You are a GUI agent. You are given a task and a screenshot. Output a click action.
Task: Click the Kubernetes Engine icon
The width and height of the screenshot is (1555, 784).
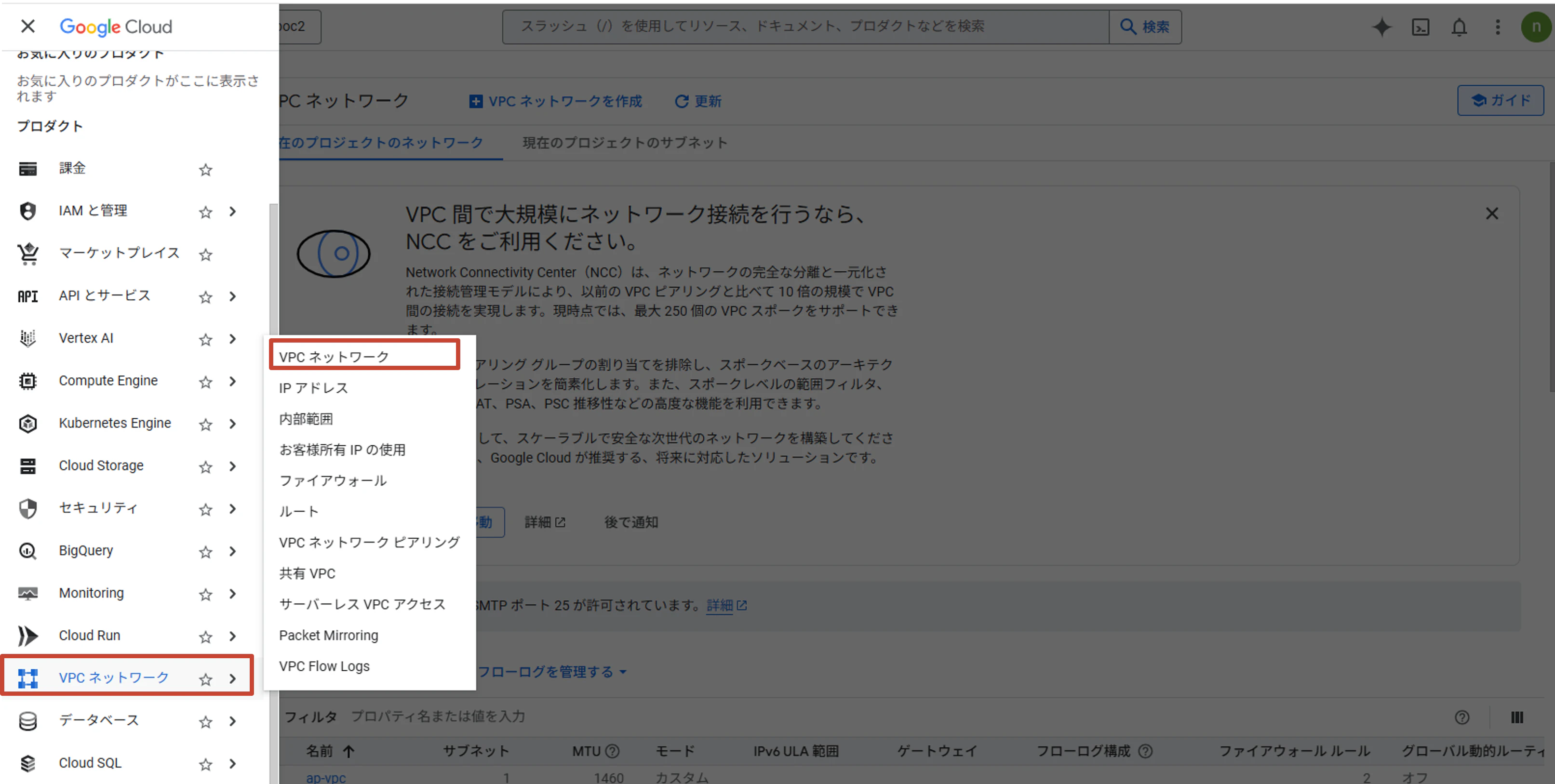(x=28, y=424)
